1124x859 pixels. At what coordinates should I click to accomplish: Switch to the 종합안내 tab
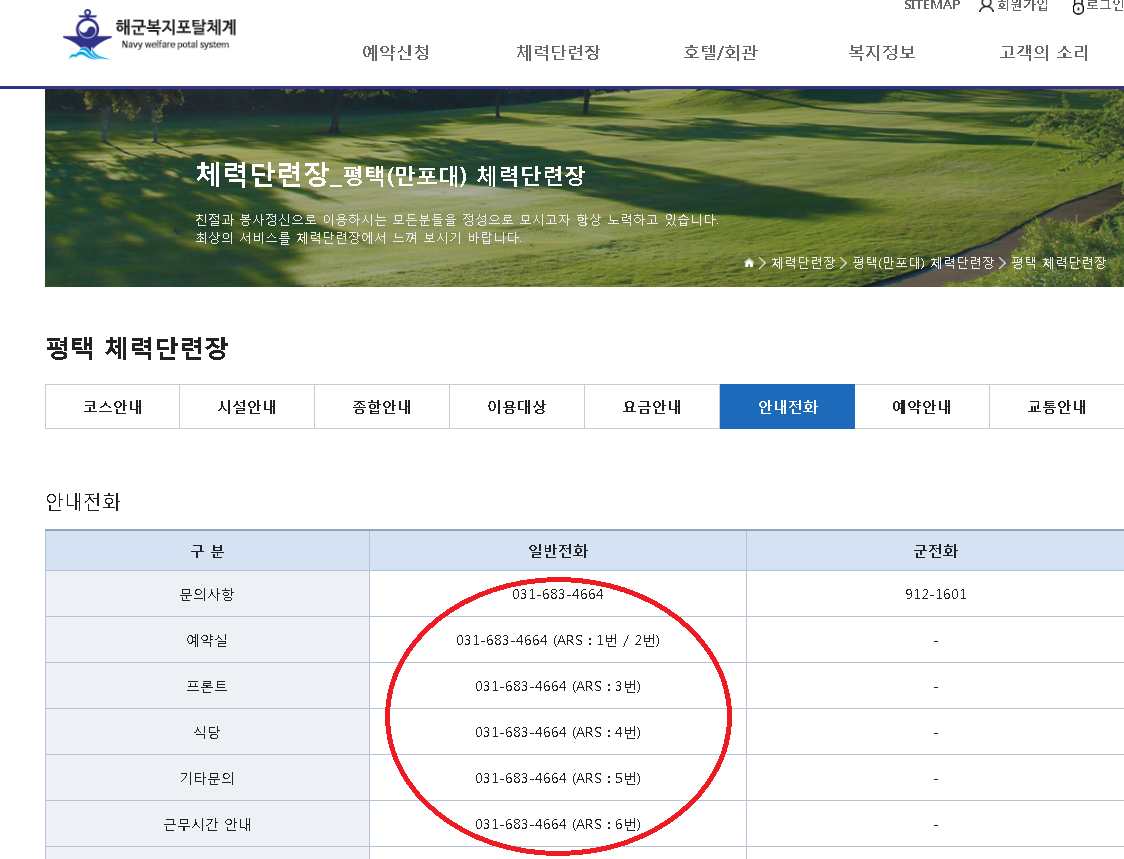(x=381, y=406)
